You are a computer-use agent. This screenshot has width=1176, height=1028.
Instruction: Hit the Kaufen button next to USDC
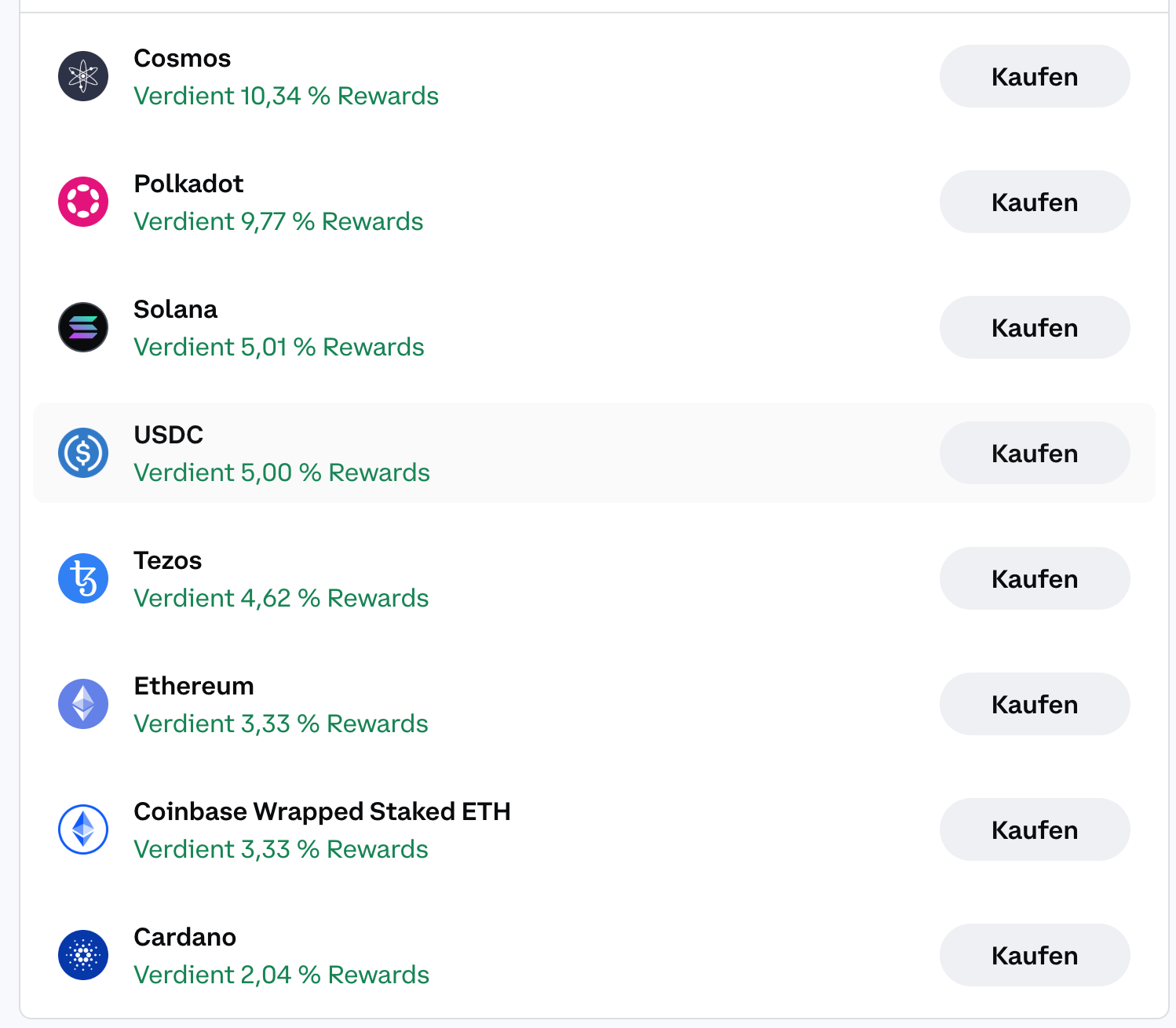pos(1034,453)
